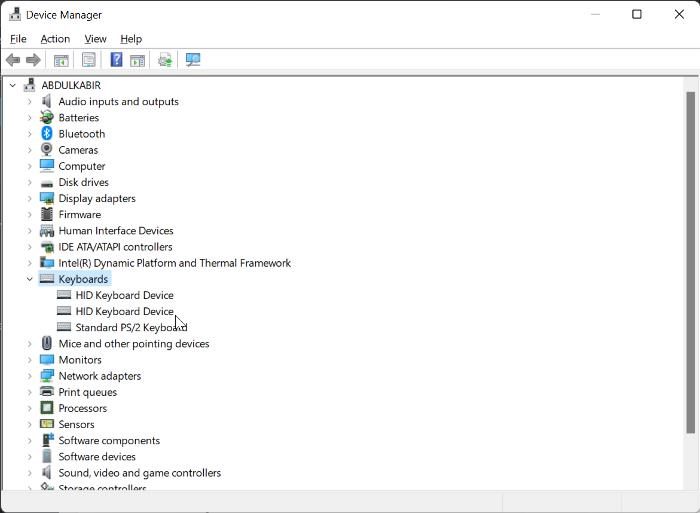Viewport: 700px width, 513px height.
Task: Click the Processors chip icon
Action: 47,408
